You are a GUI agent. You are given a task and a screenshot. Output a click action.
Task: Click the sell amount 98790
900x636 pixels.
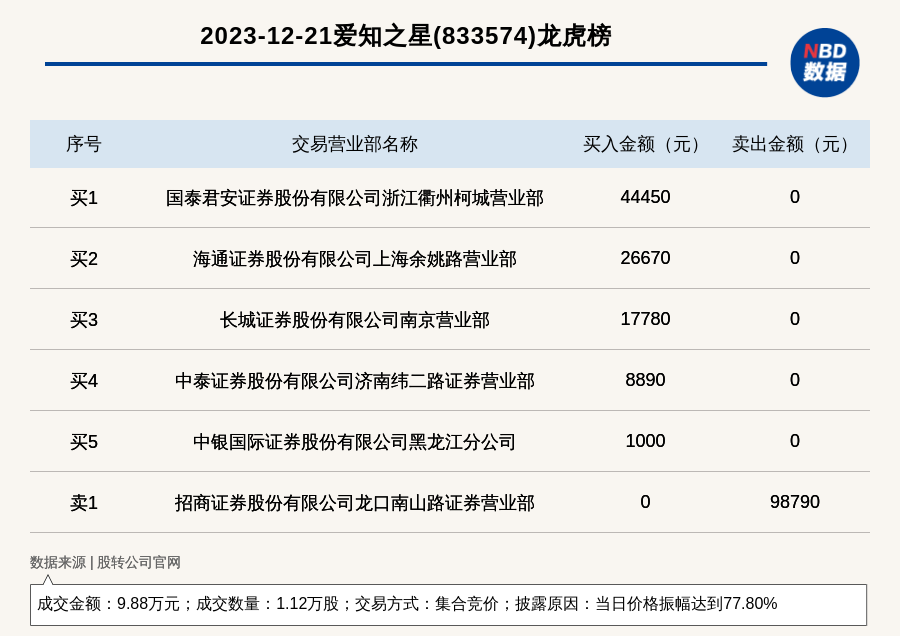[794, 502]
